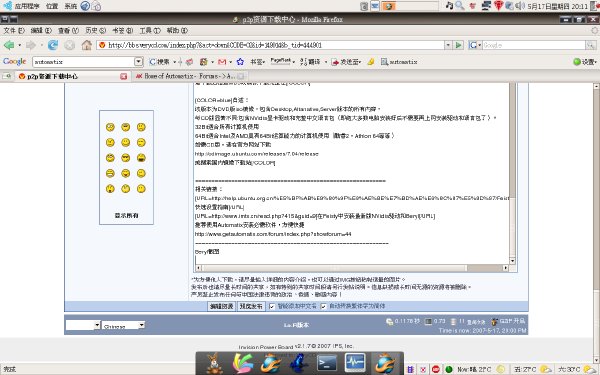Click the music note tray icon

(449, 5)
